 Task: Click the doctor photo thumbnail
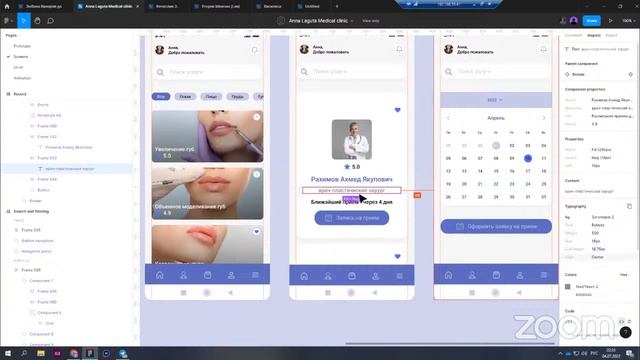(352, 140)
